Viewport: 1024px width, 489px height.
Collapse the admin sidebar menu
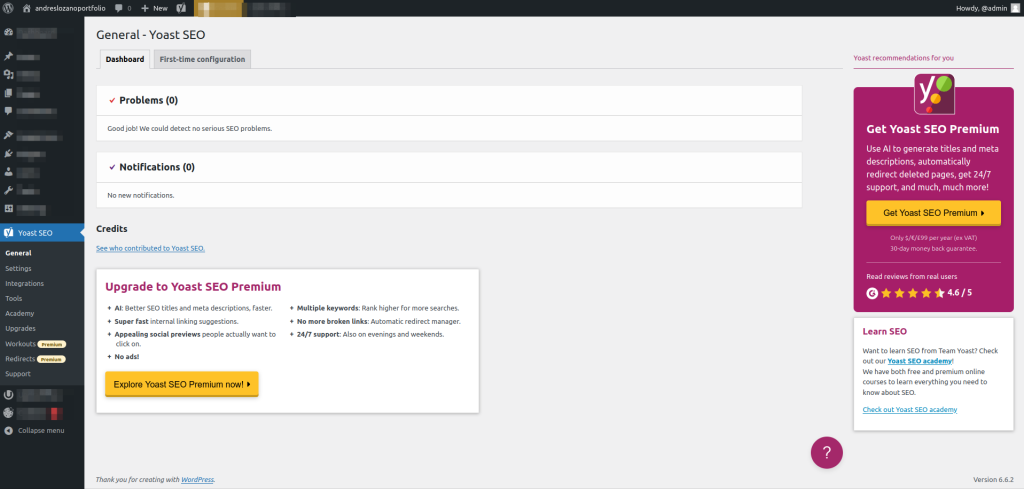pyautogui.click(x=34, y=430)
